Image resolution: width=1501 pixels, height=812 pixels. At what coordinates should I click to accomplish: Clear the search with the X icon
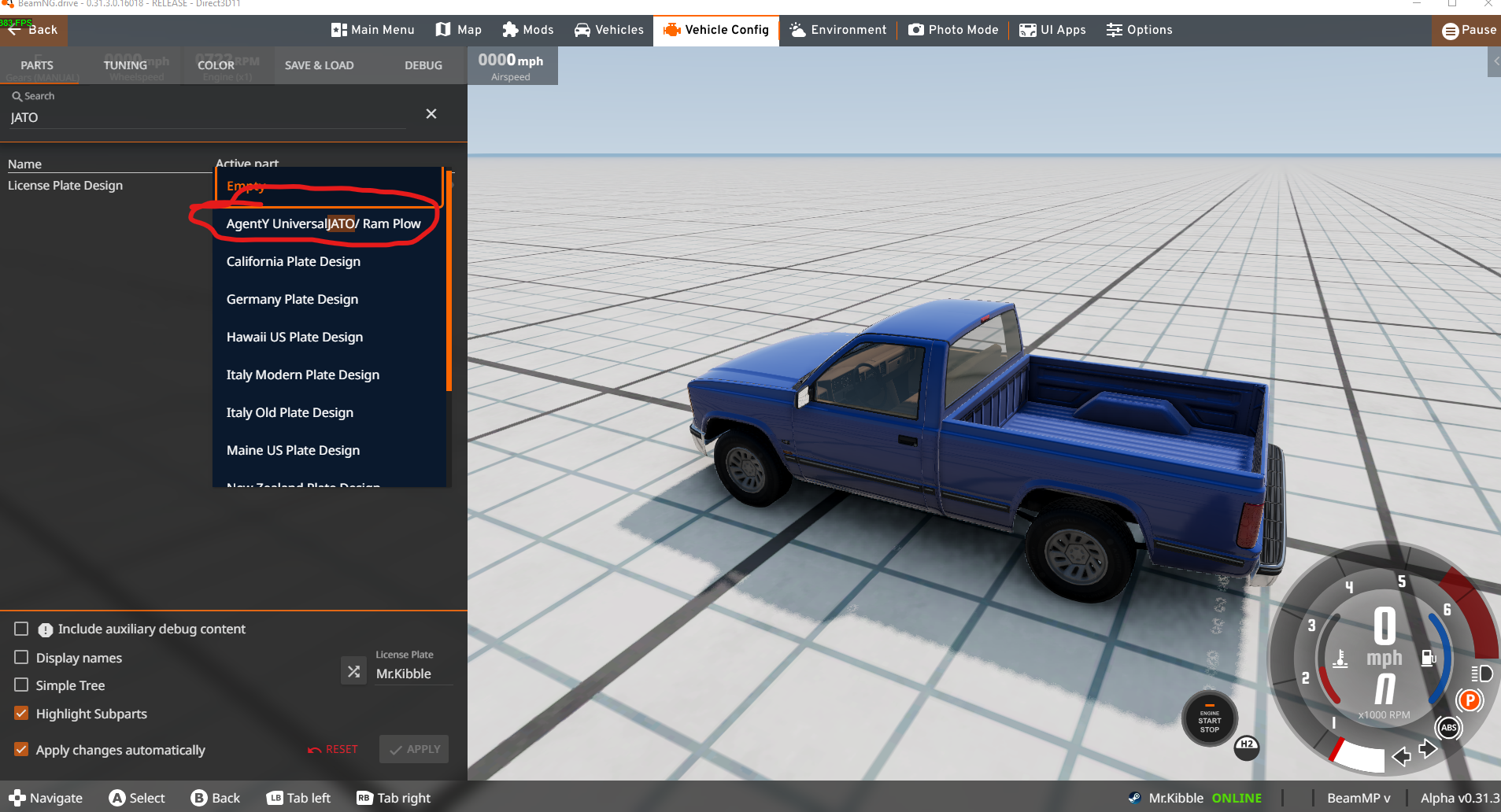[431, 114]
